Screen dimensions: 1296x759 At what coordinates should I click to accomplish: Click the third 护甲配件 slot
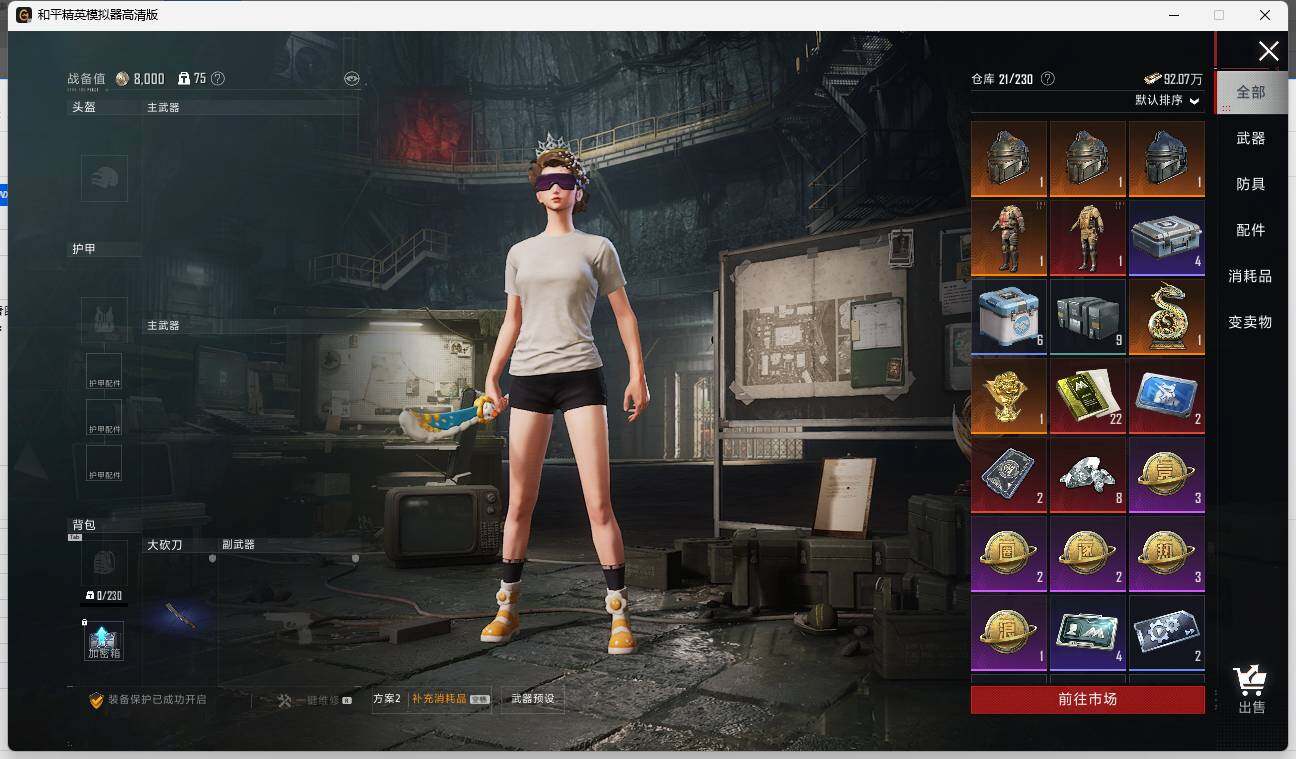(x=104, y=464)
